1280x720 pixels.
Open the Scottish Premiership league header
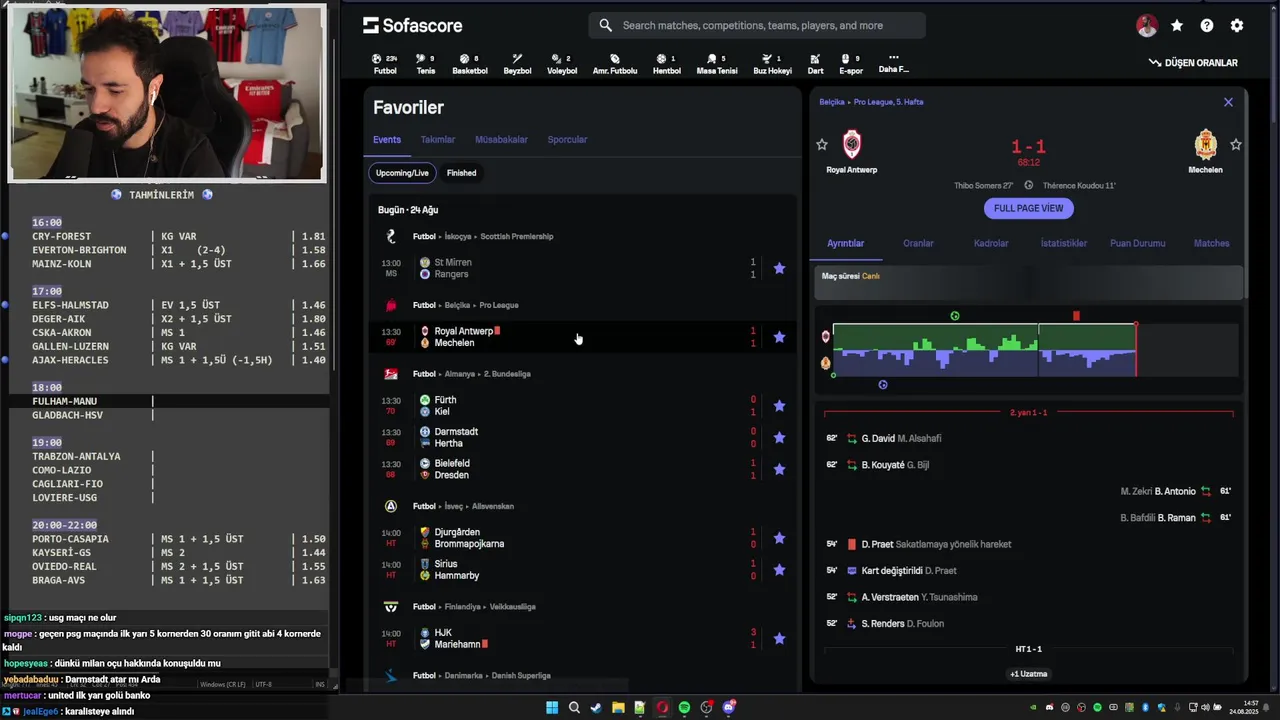[x=517, y=237]
